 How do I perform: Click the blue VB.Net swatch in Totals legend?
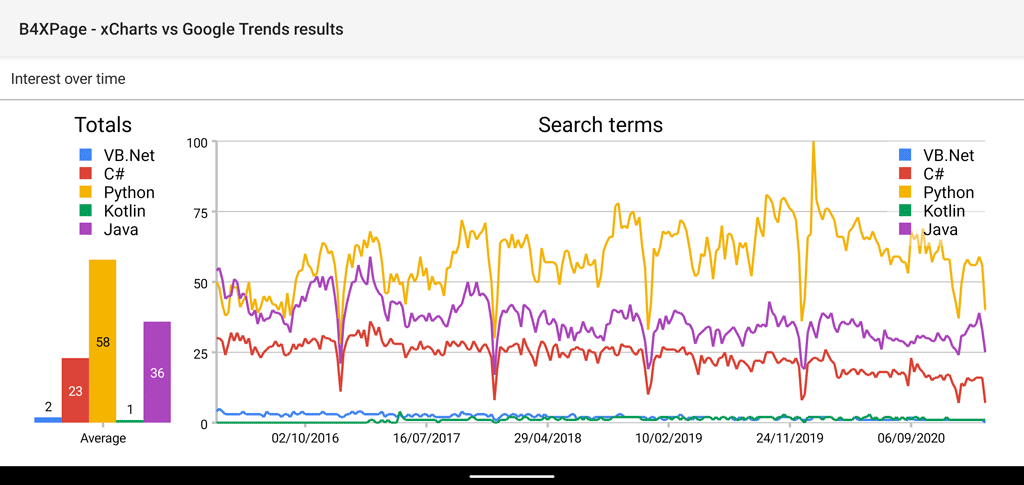coord(86,155)
